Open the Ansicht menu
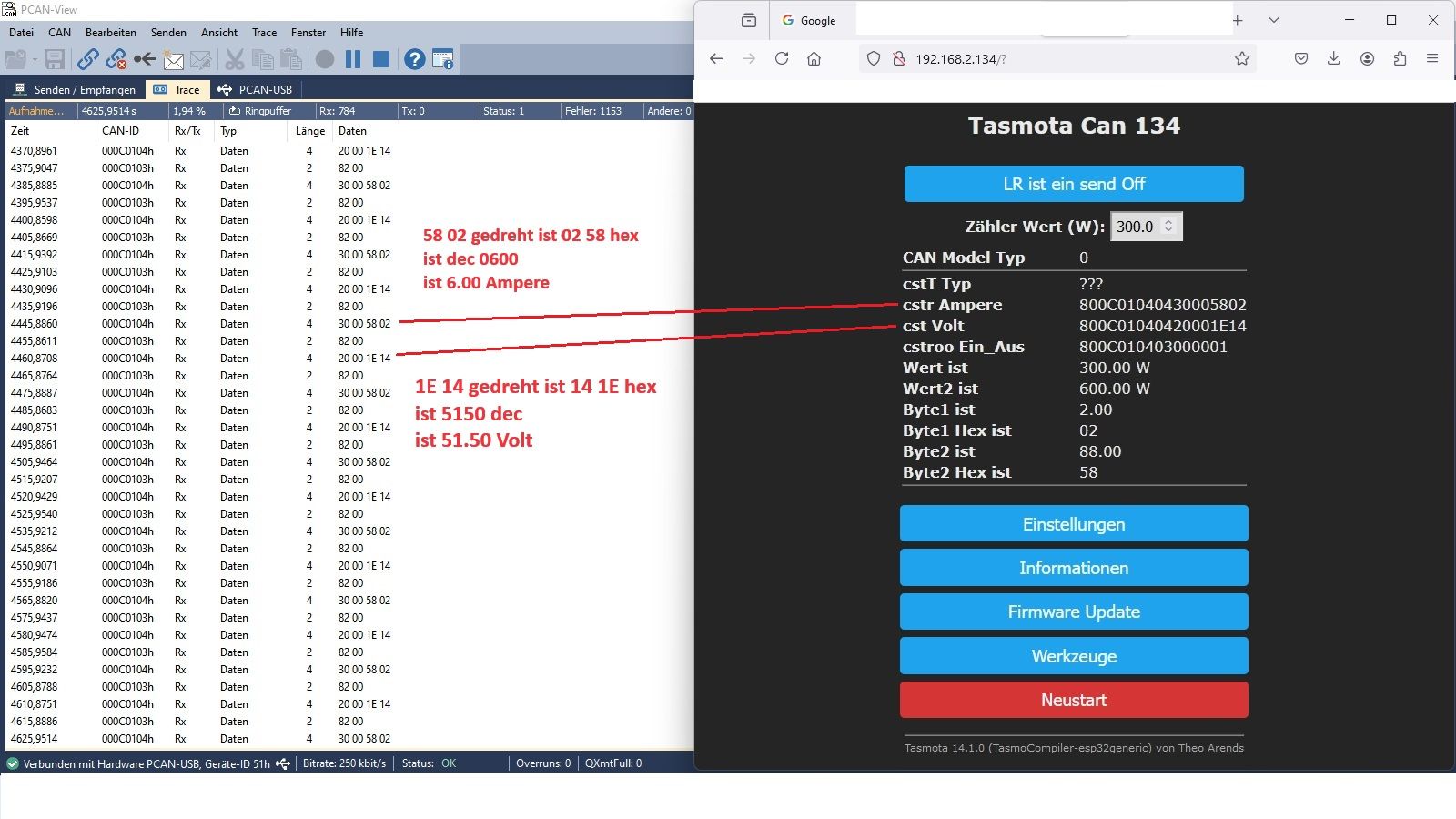Viewport: 1456px width, 819px height. point(219,33)
